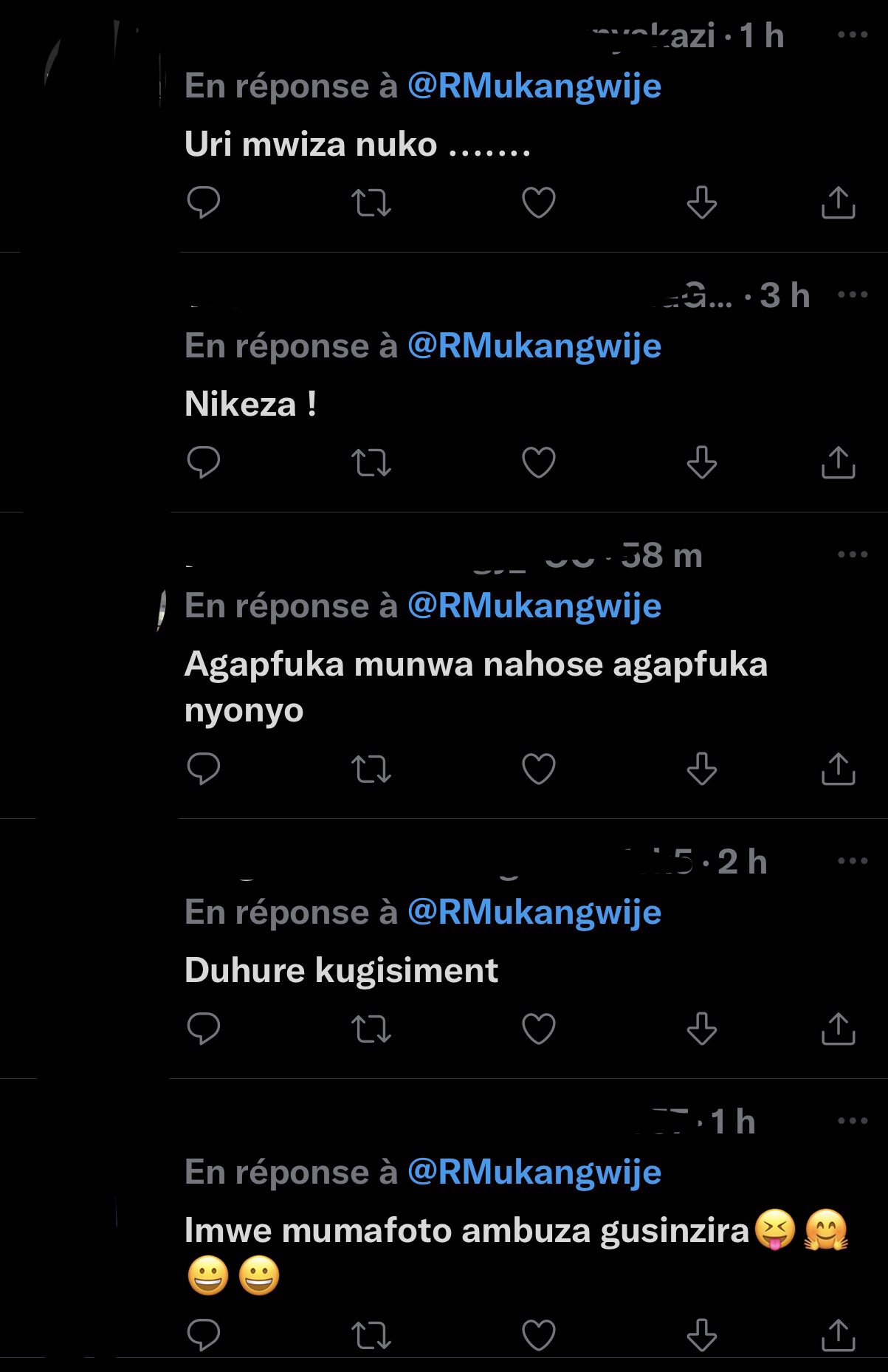Viewport: 888px width, 1372px height.
Task: Retweet the "Imwe mumafoto" reply
Action: [x=371, y=1335]
